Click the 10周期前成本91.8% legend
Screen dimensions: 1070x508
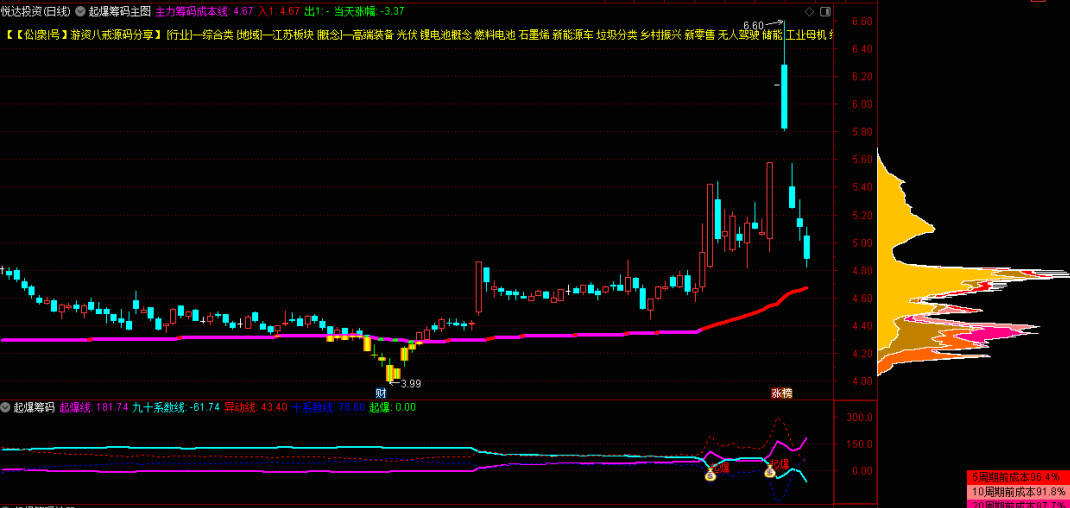pyautogui.click(x=1019, y=491)
